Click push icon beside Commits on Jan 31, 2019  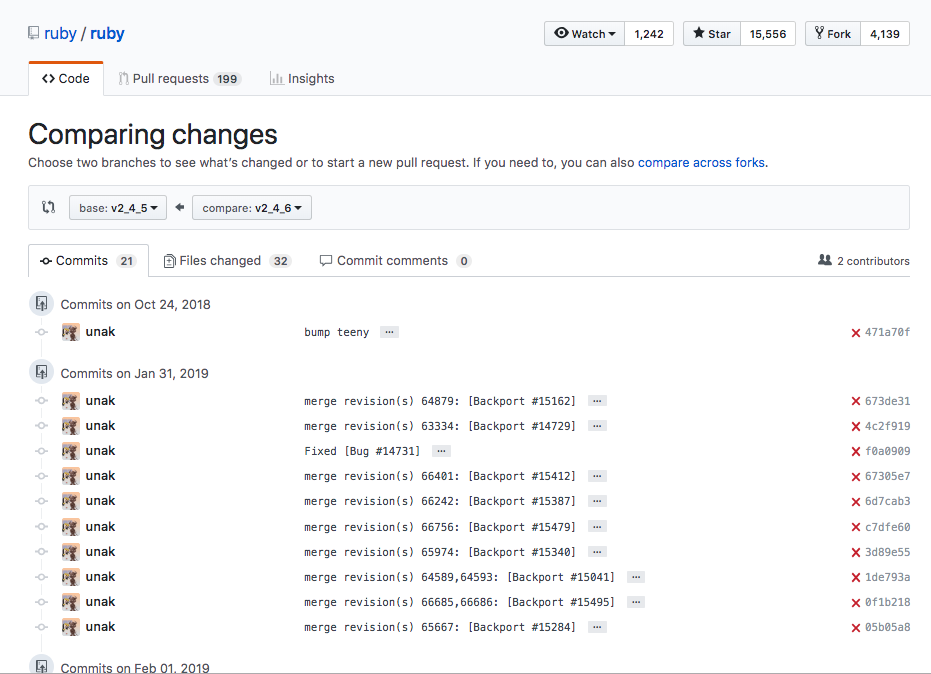42,372
